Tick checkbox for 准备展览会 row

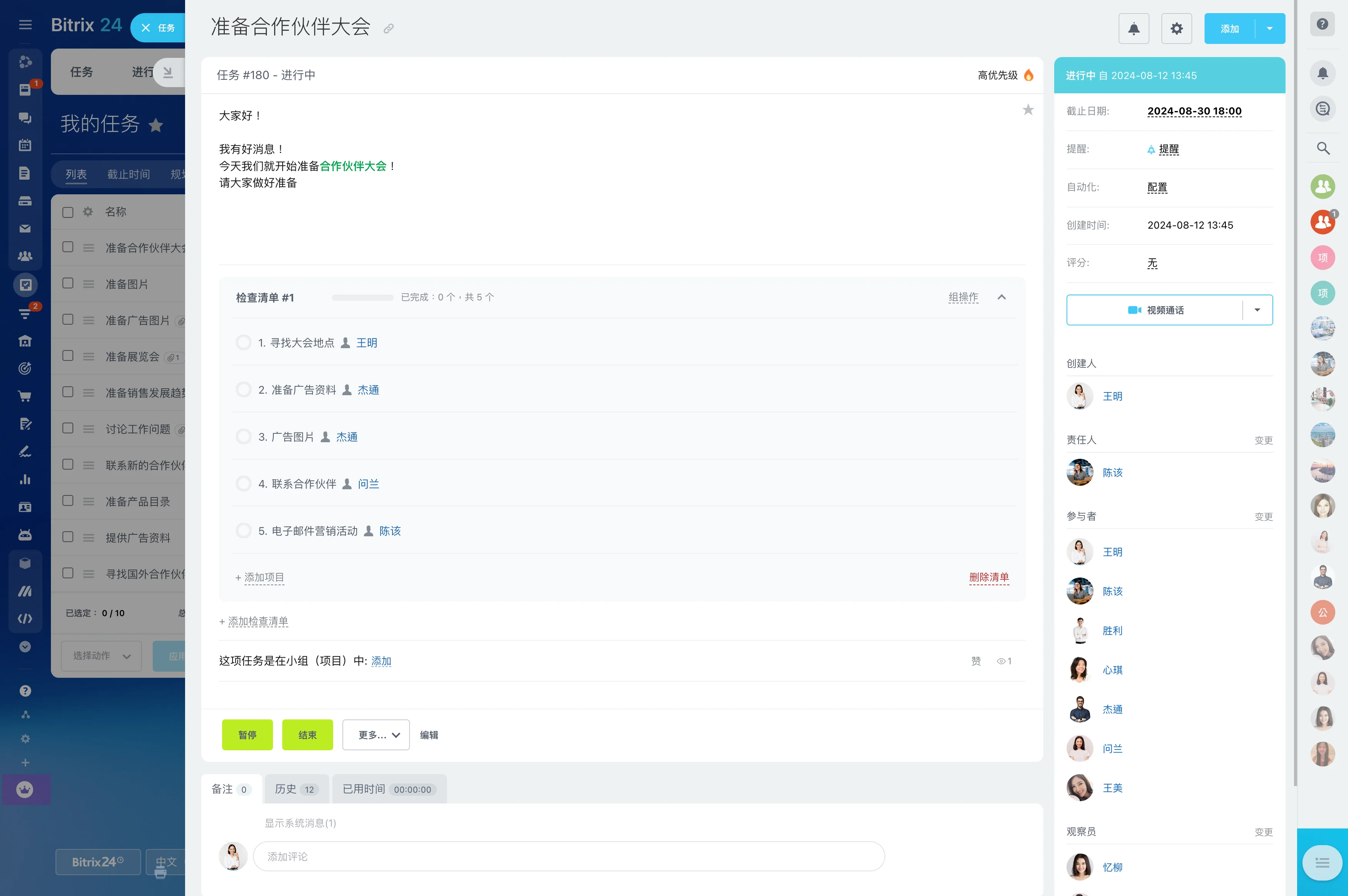click(68, 355)
